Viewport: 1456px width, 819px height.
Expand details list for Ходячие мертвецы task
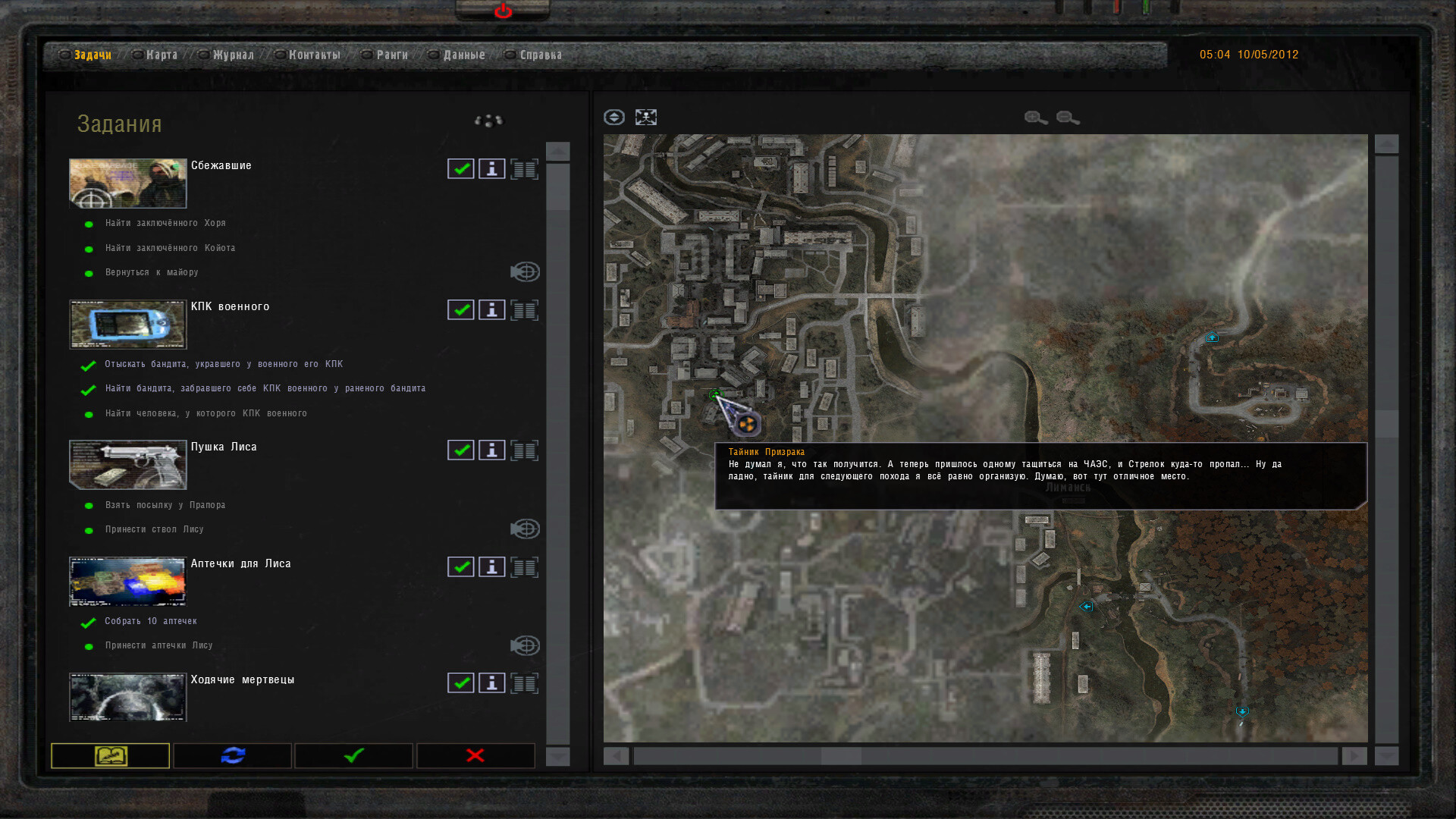pyautogui.click(x=524, y=682)
